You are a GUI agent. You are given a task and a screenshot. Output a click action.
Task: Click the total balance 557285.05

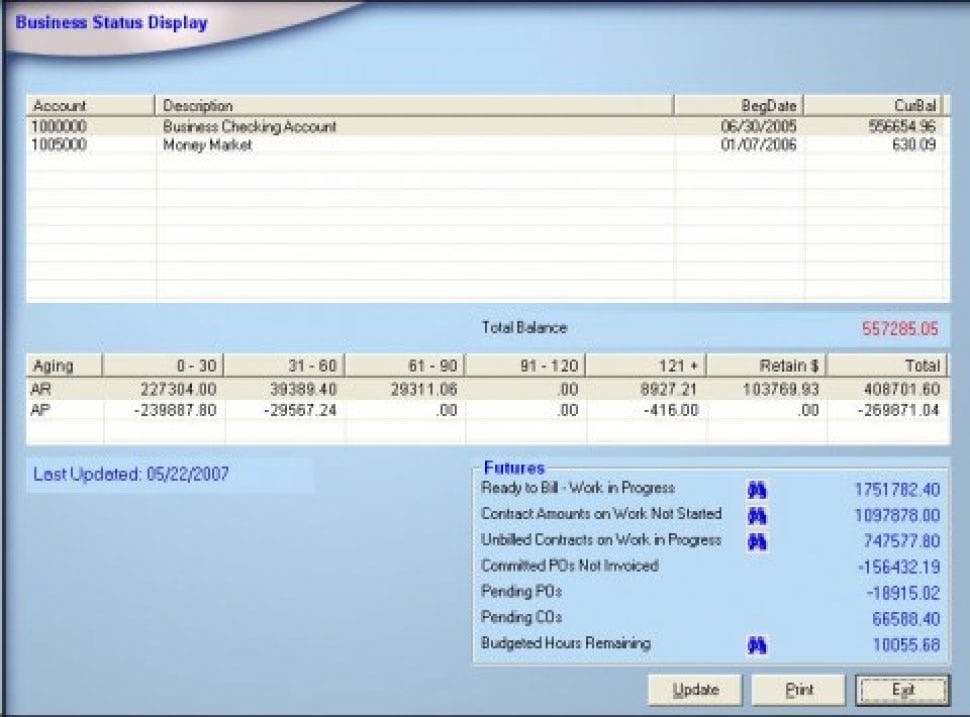click(x=900, y=328)
